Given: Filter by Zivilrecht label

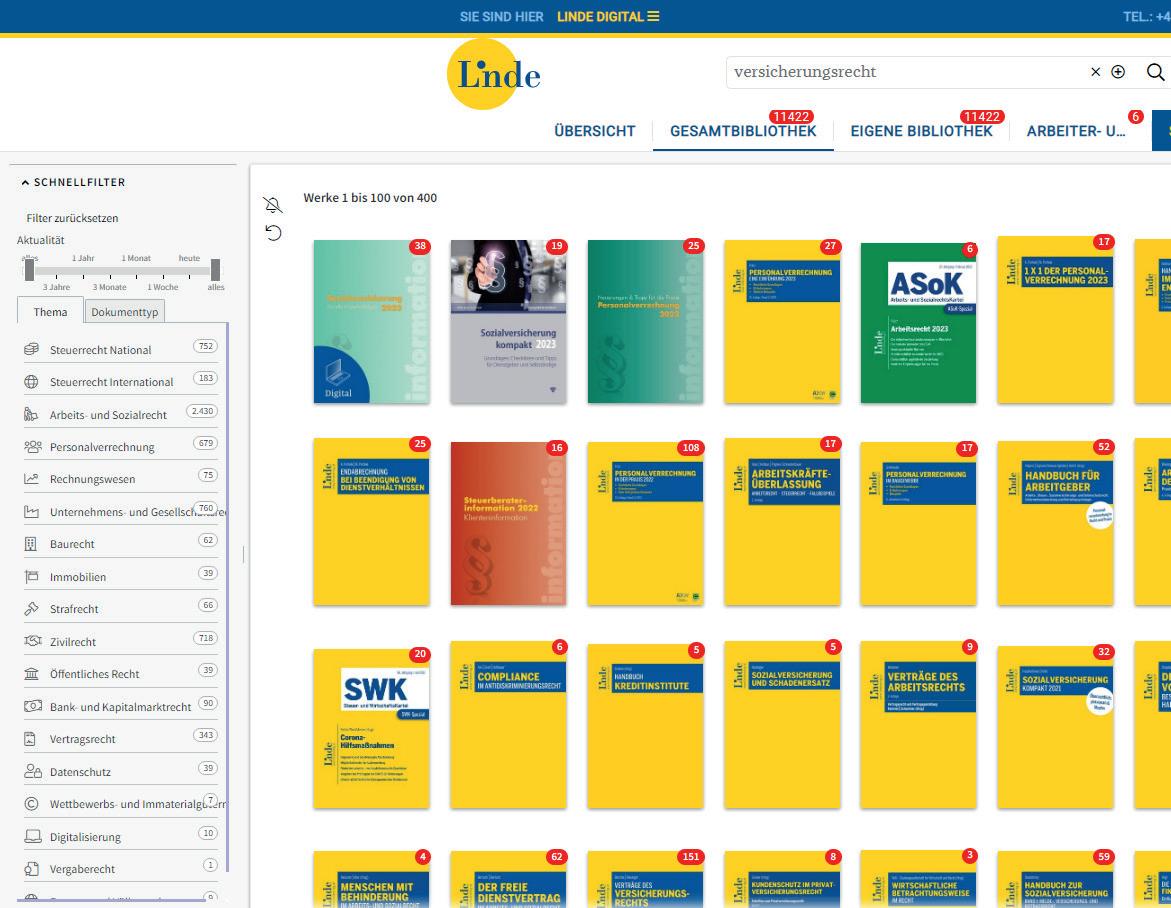Looking at the screenshot, I should [72, 641].
